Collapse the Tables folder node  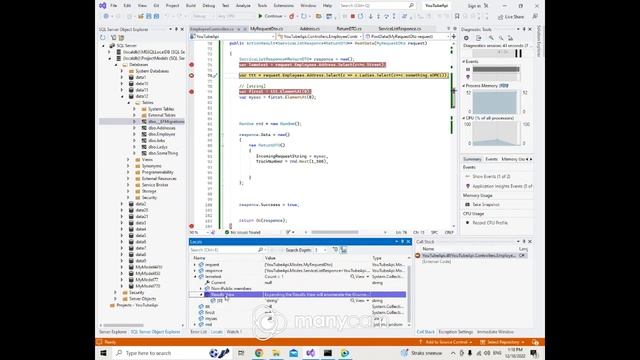click(128, 103)
